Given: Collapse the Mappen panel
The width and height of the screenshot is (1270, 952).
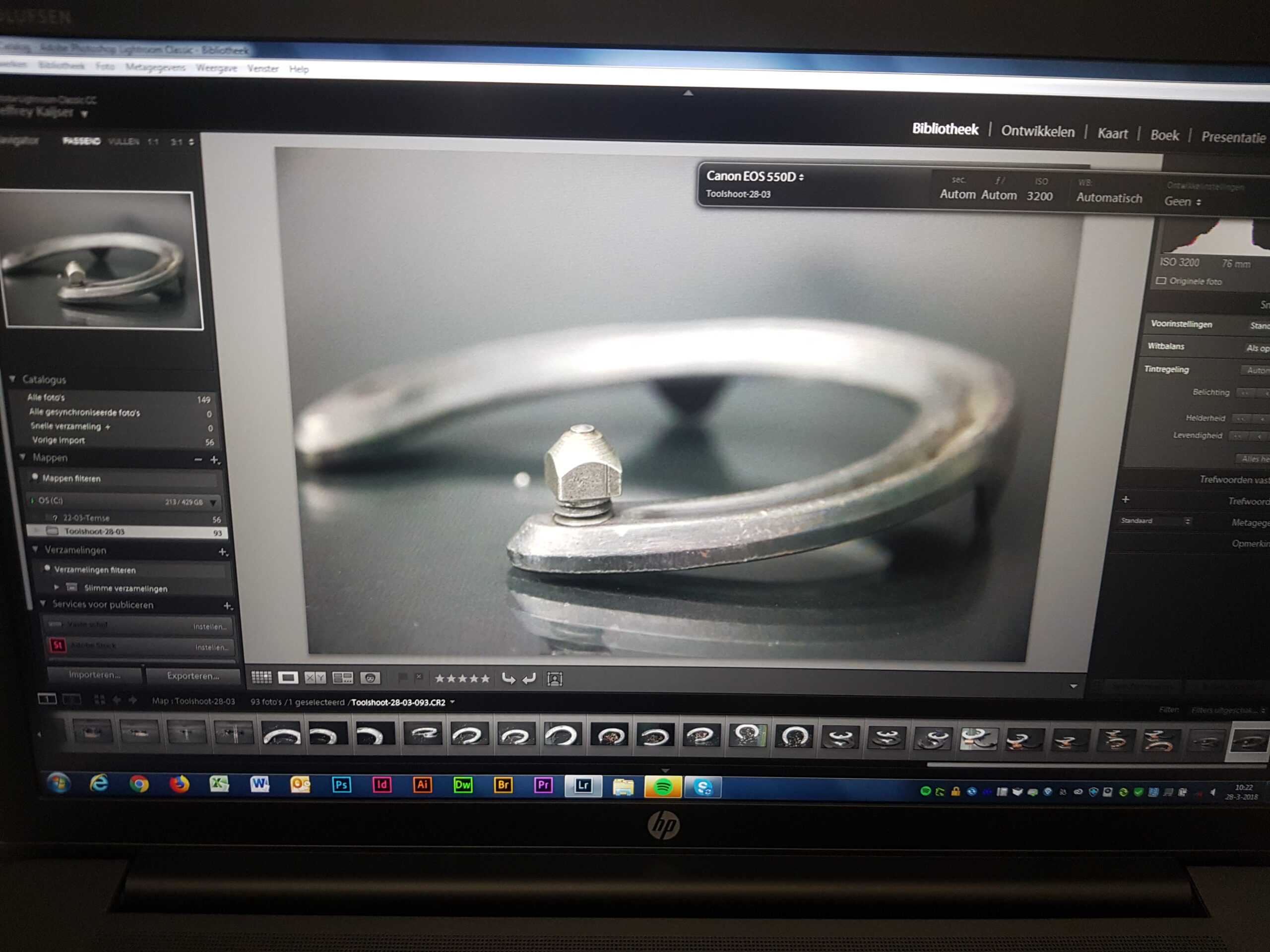Looking at the screenshot, I should point(23,457).
